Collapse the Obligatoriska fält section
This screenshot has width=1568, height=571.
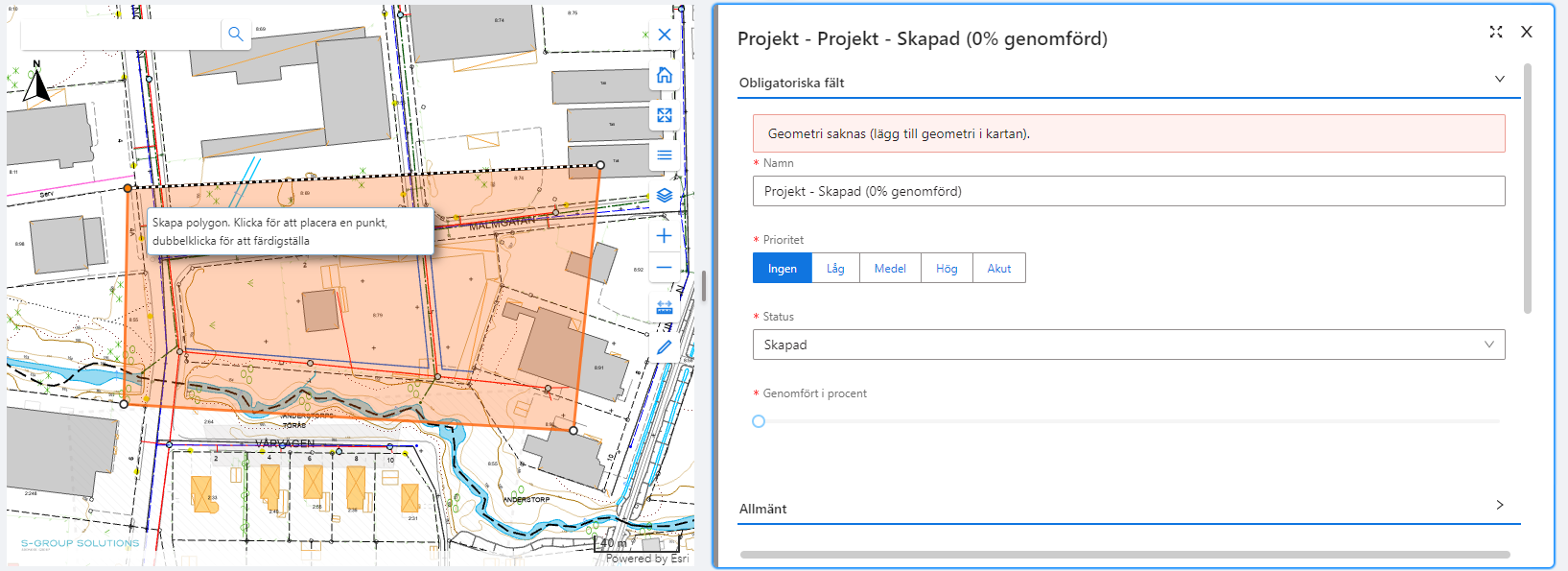point(1499,80)
